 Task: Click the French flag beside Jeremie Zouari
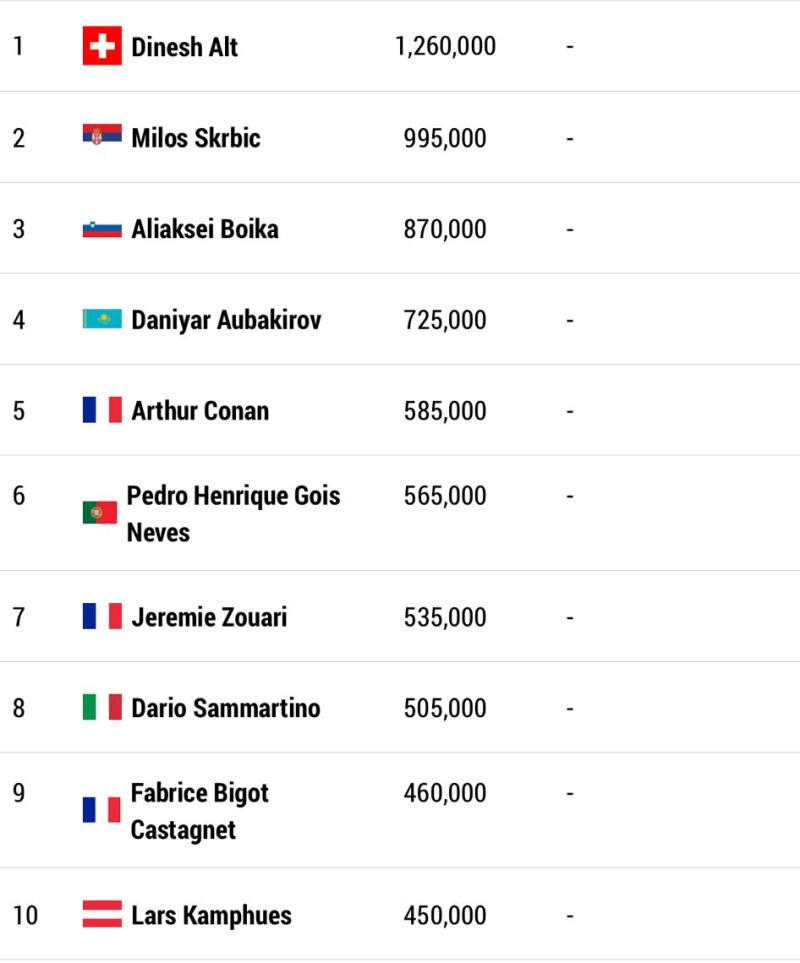102,616
